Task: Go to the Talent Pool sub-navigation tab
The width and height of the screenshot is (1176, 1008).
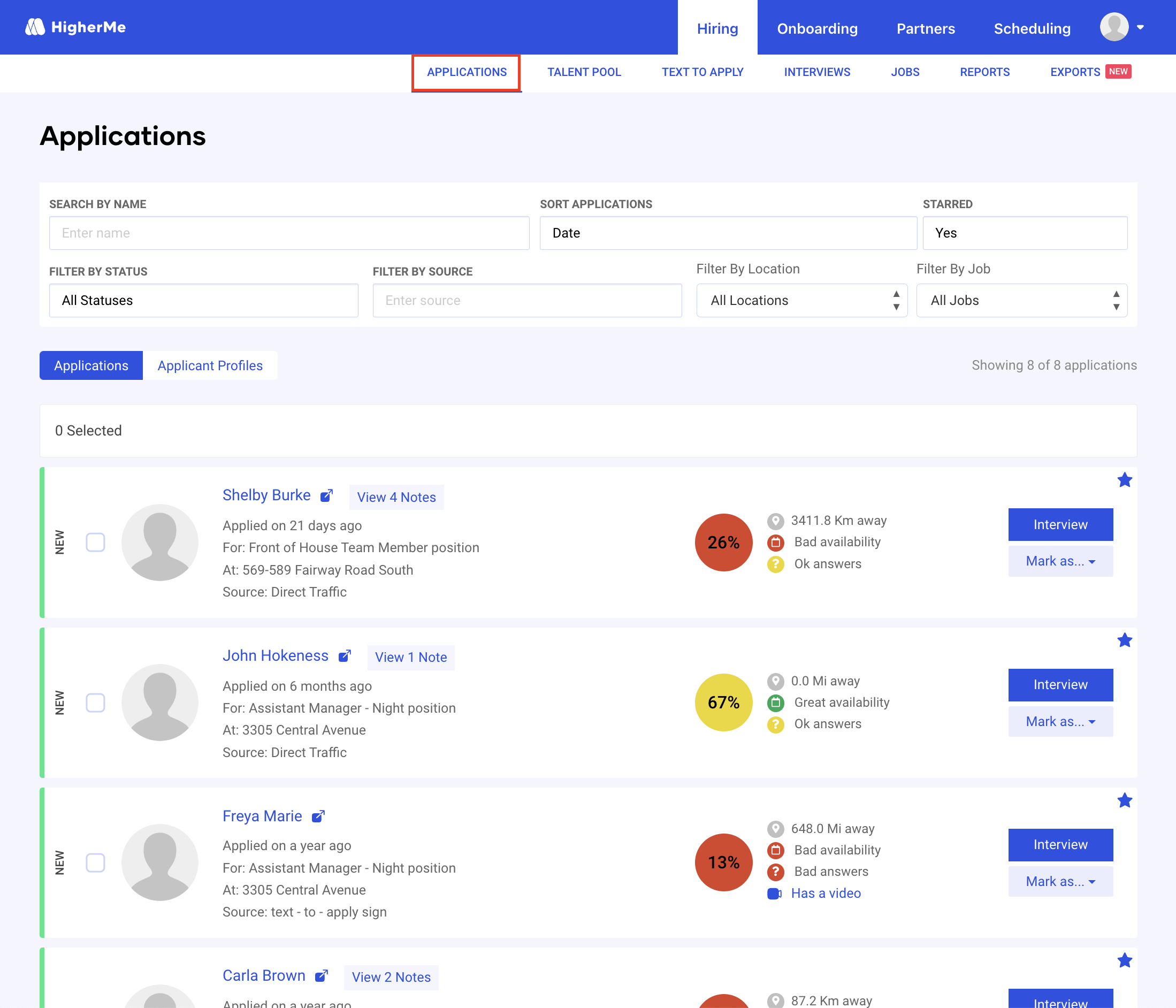Action: click(x=584, y=72)
